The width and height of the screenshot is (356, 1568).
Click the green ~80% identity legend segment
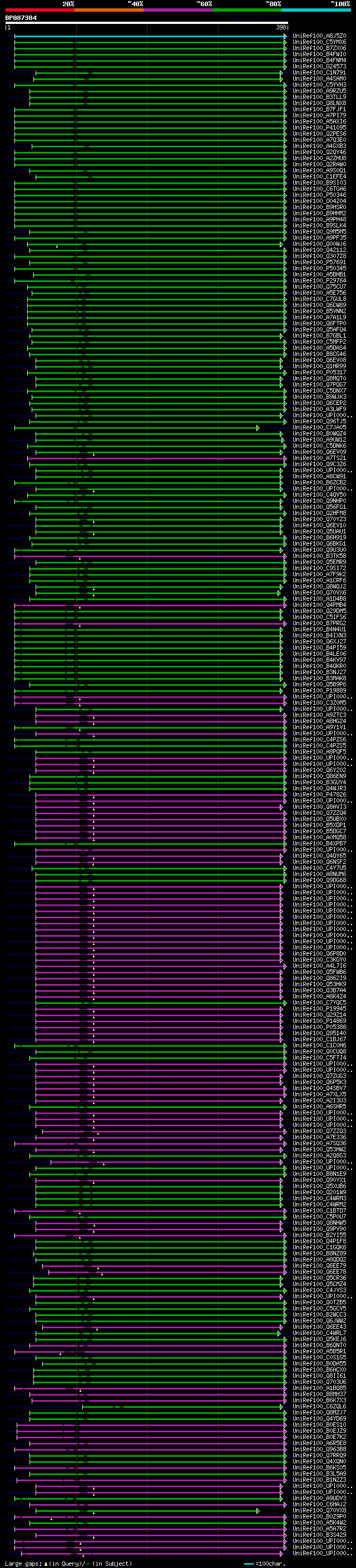pos(247,10)
